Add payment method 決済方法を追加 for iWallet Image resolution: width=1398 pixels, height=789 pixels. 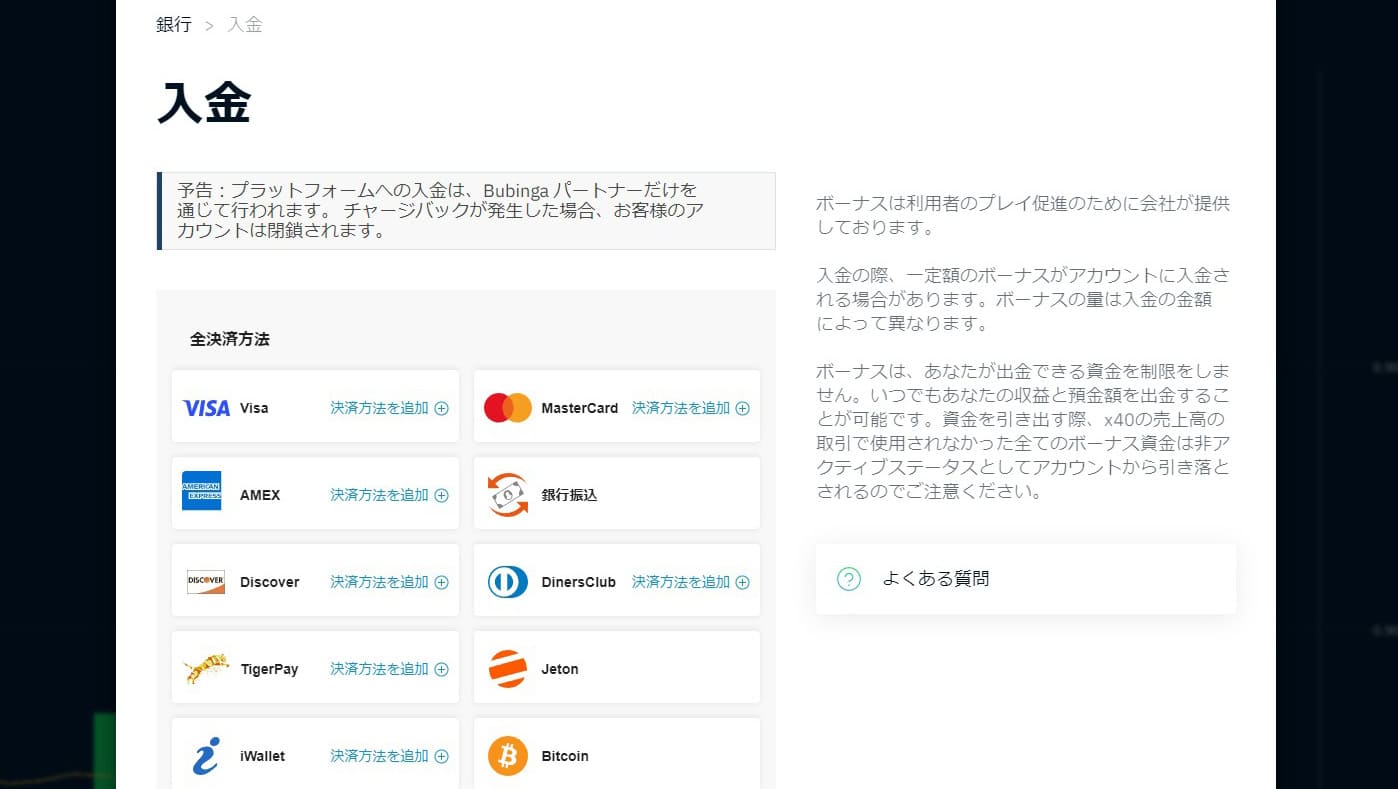(x=389, y=756)
